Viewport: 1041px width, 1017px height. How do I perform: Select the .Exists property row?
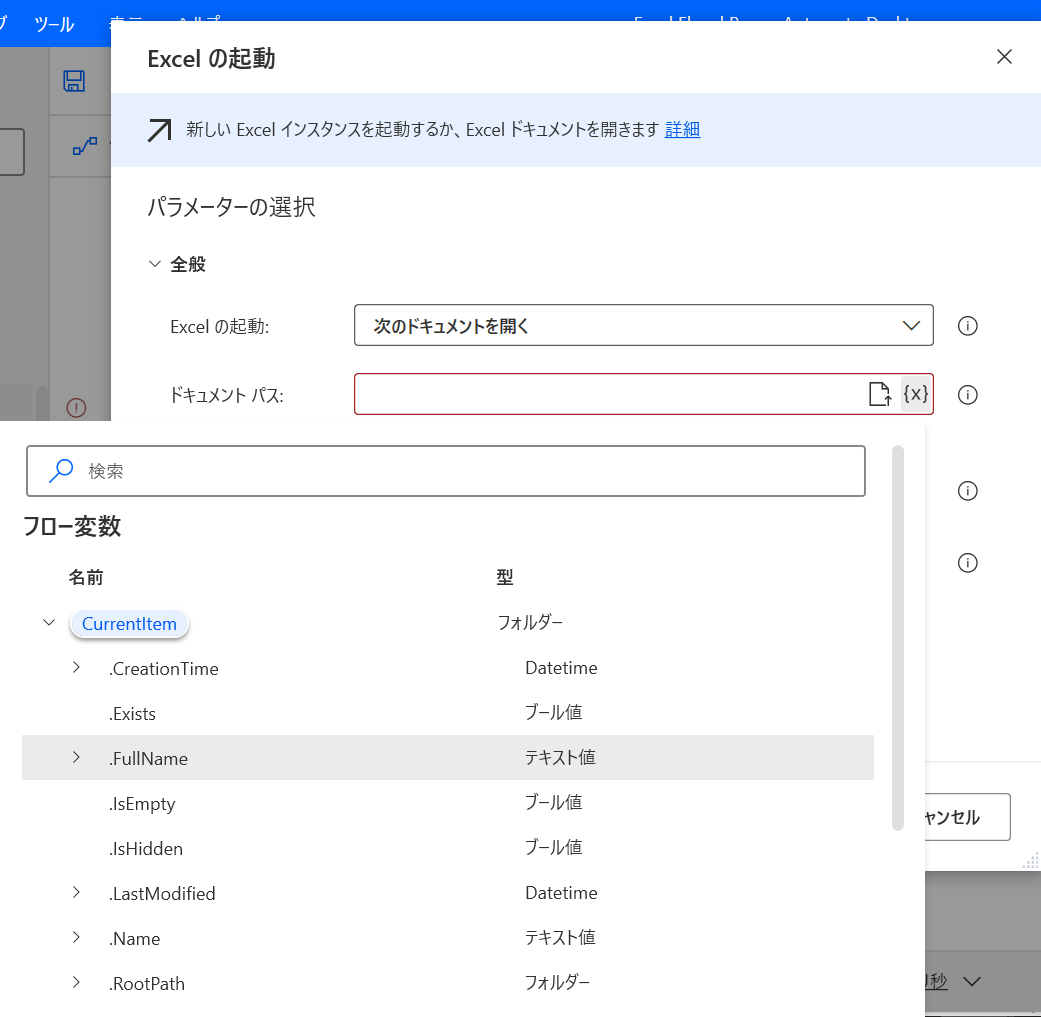(x=447, y=713)
